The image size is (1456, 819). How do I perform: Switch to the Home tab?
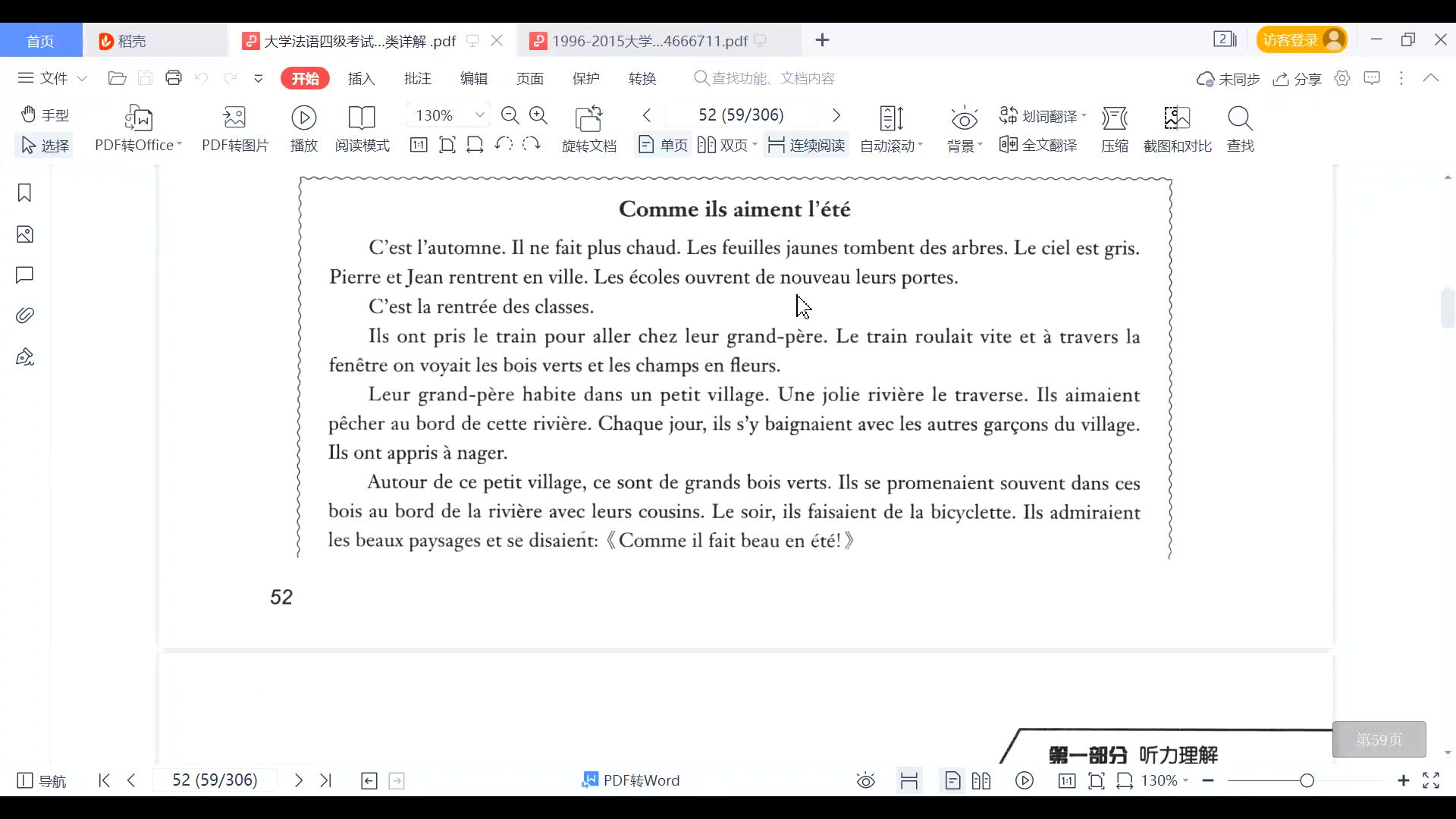(41, 41)
